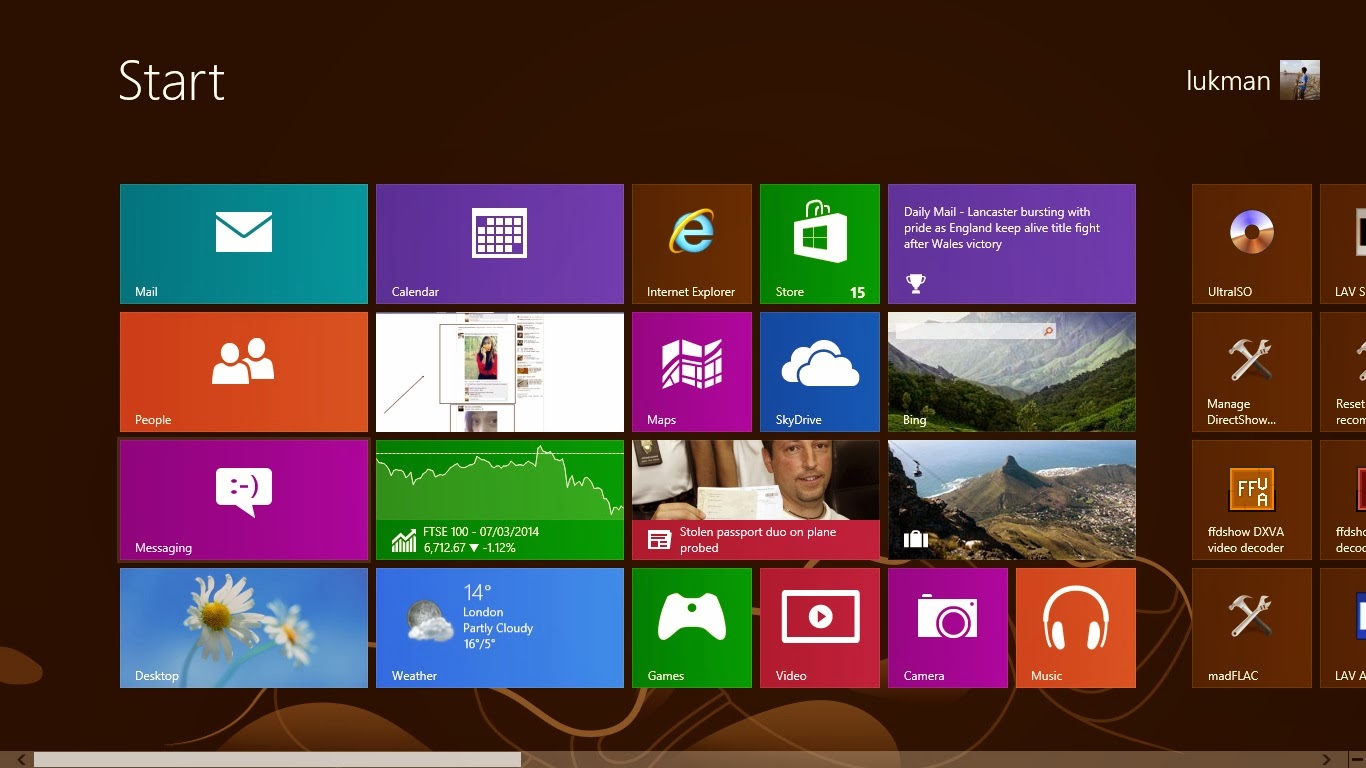This screenshot has height=768, width=1366.
Task: Open the Video tile
Action: coord(820,628)
